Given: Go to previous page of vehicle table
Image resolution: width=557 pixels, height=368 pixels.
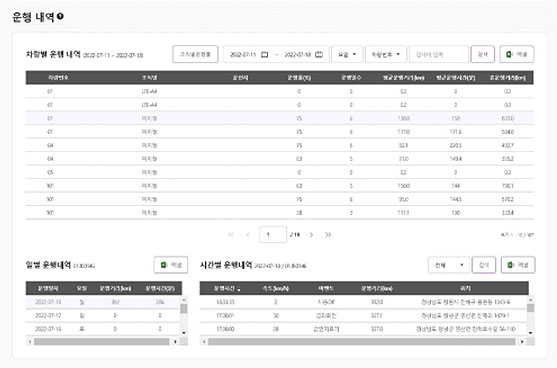Looking at the screenshot, I should [x=248, y=234].
